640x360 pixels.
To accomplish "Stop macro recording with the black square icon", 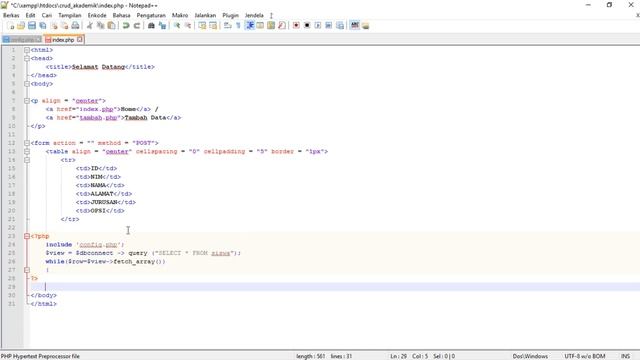I will pos(307,26).
